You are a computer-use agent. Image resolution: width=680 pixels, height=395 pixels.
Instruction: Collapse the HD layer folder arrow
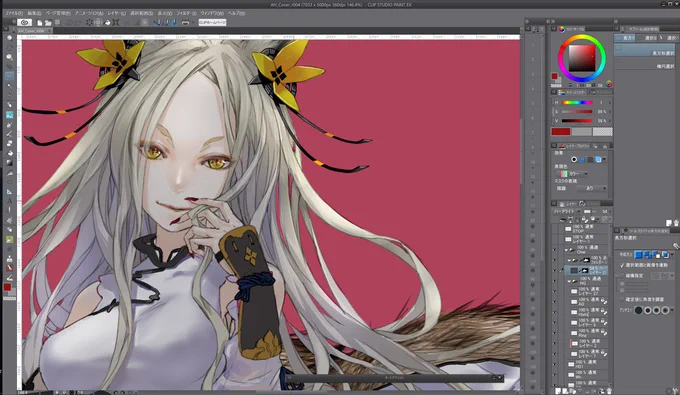(x=569, y=281)
